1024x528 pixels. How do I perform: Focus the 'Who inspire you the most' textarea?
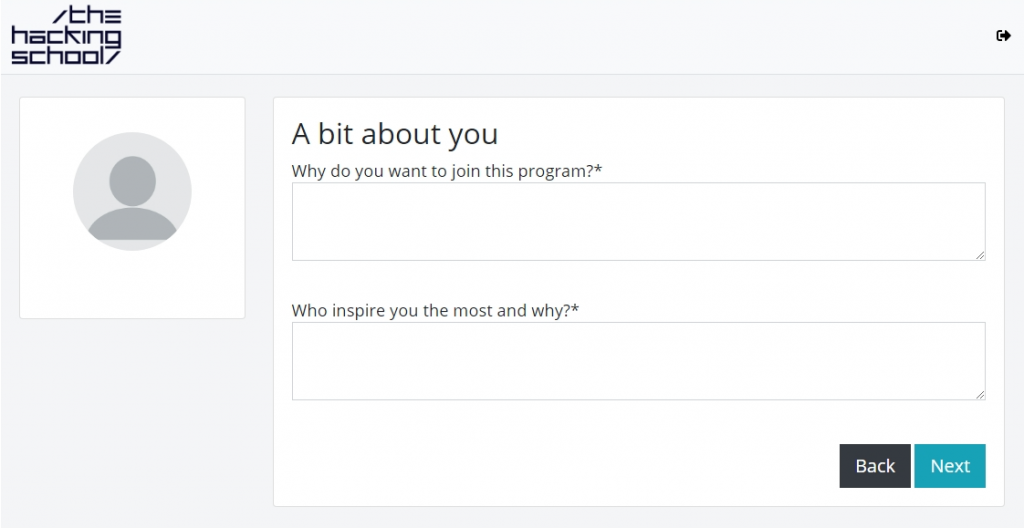638,361
